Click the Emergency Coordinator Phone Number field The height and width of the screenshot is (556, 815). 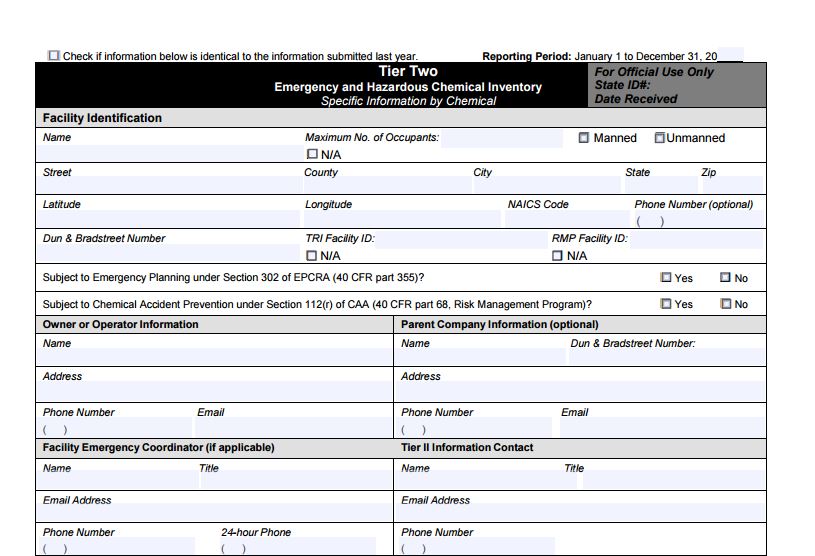tap(116, 546)
